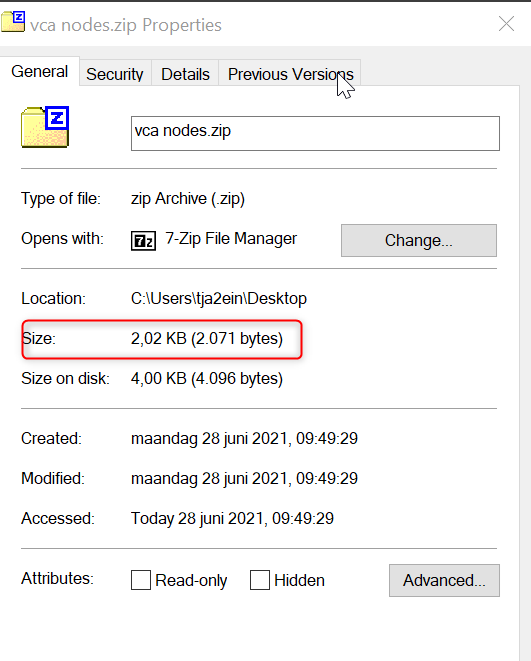Click the Size on disk value
The image size is (531, 661).
click(x=206, y=379)
